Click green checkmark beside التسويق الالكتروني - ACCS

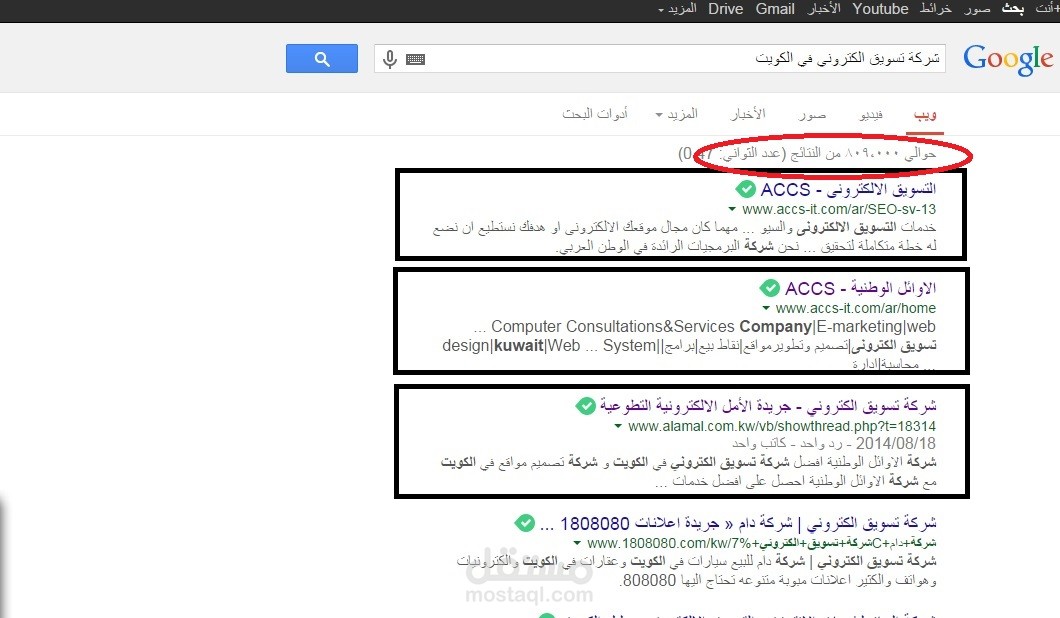click(746, 189)
